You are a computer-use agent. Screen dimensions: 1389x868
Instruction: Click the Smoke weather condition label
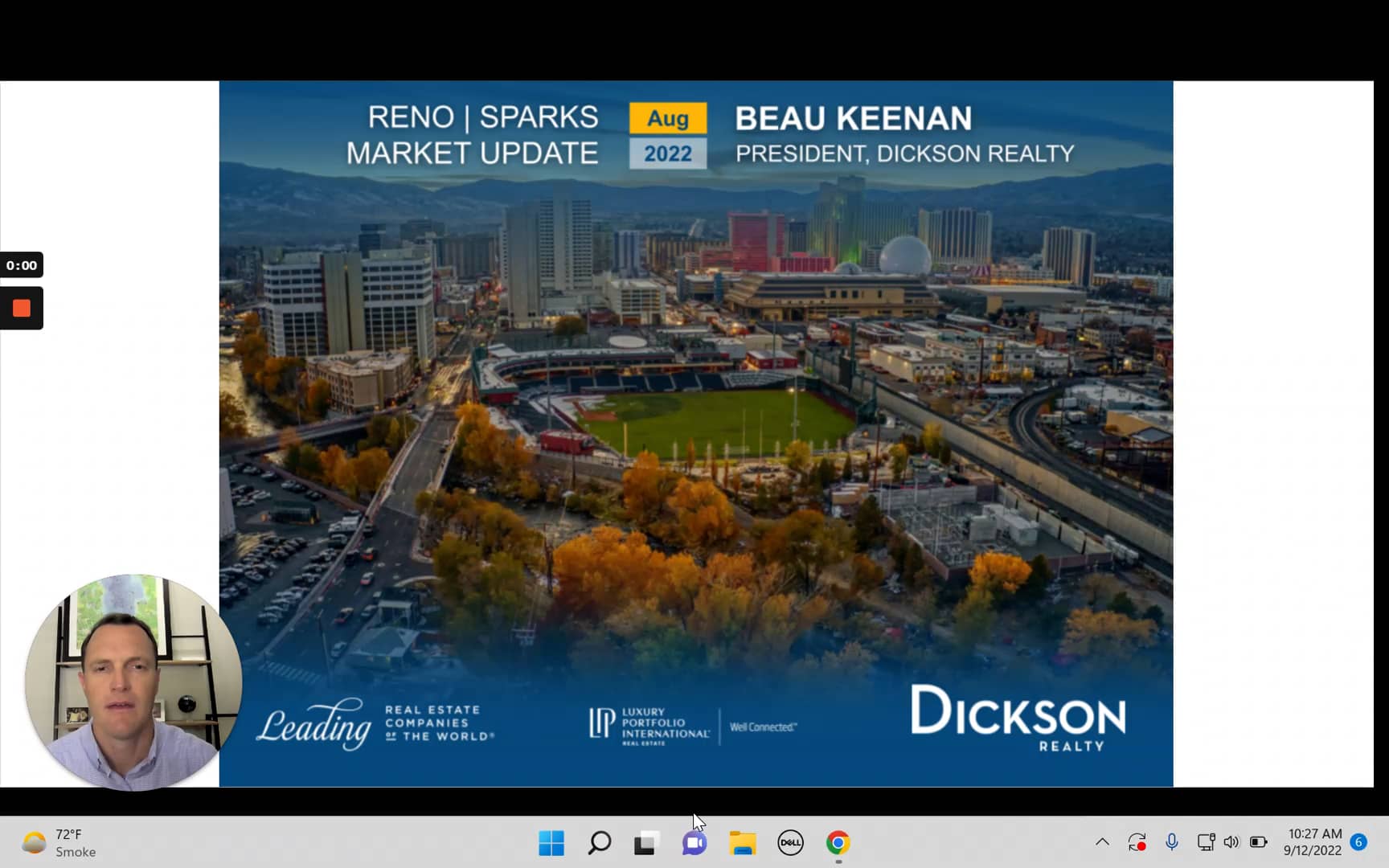(x=76, y=852)
